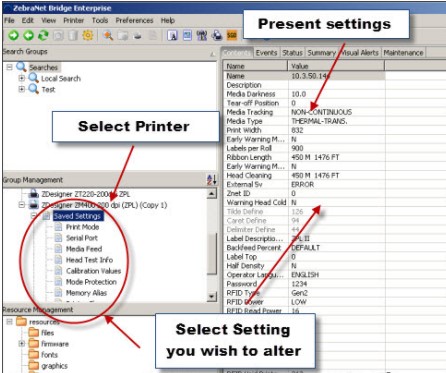Click the green back arrow toolbar icon
The height and width of the screenshot is (373, 446).
click(28, 35)
